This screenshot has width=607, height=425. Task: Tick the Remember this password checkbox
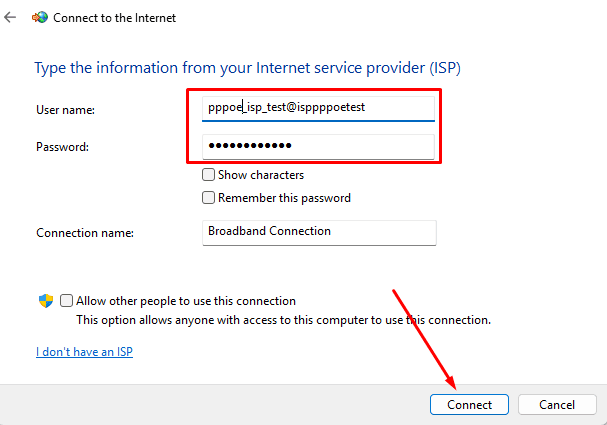click(209, 198)
